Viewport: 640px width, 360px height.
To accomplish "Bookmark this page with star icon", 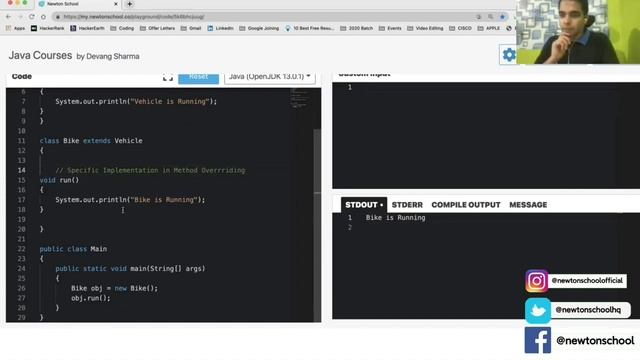I will click(502, 17).
